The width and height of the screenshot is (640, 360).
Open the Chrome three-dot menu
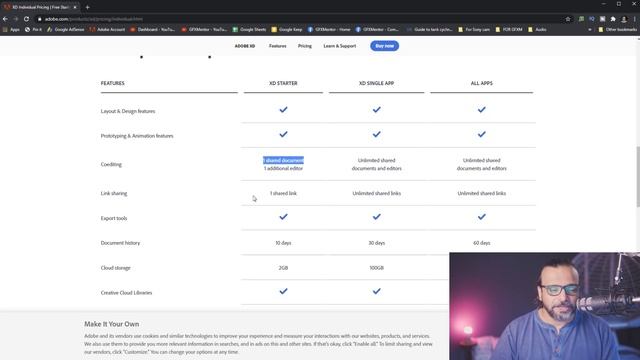coord(635,19)
